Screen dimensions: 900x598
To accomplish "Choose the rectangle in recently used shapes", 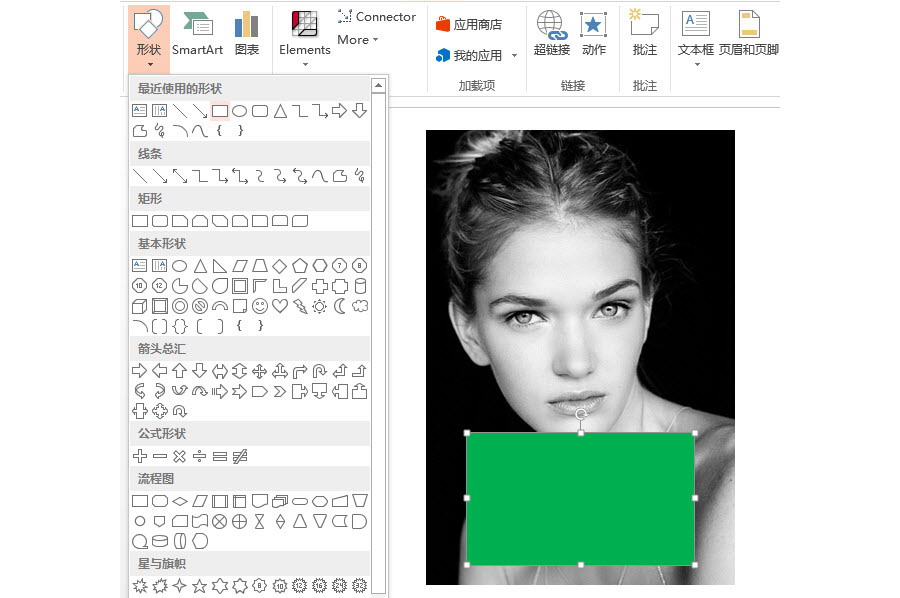I will 220,111.
